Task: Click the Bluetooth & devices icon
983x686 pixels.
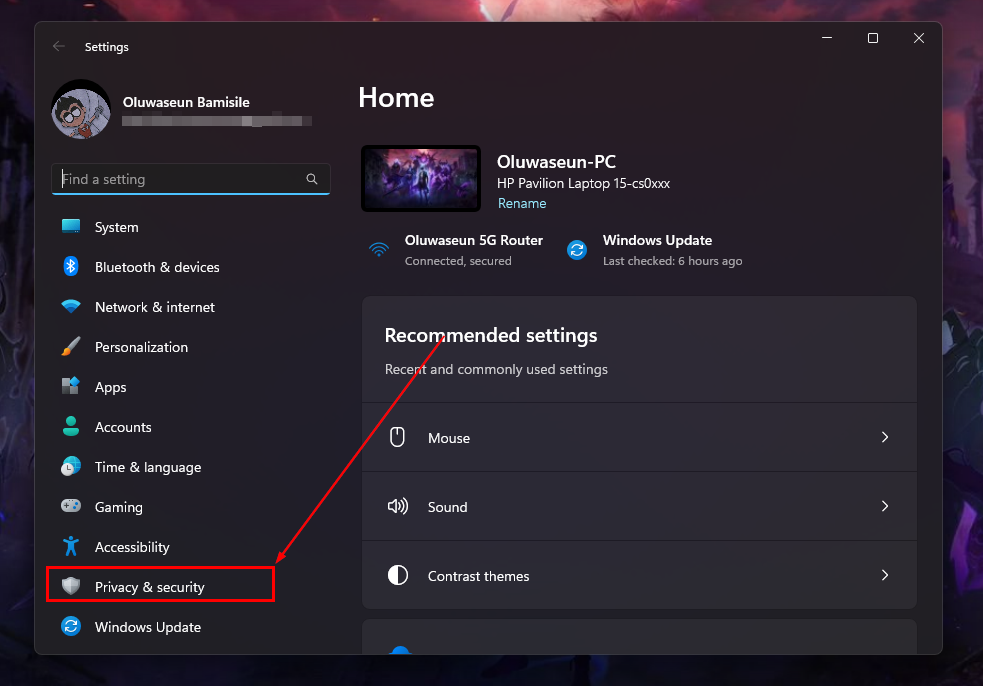Action: pyautogui.click(x=71, y=267)
